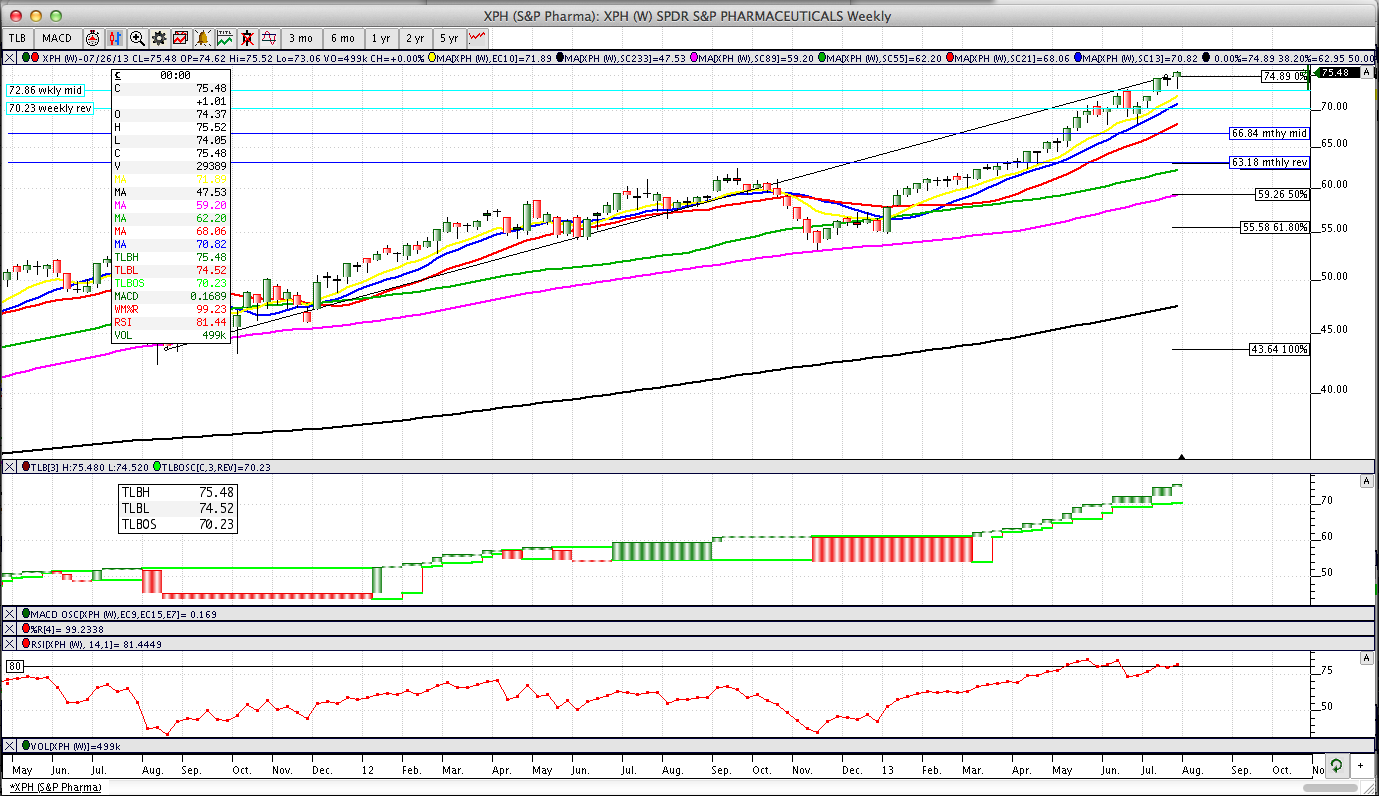Click the MACD 0.1689 row in data box
1379x796 pixels.
171,296
